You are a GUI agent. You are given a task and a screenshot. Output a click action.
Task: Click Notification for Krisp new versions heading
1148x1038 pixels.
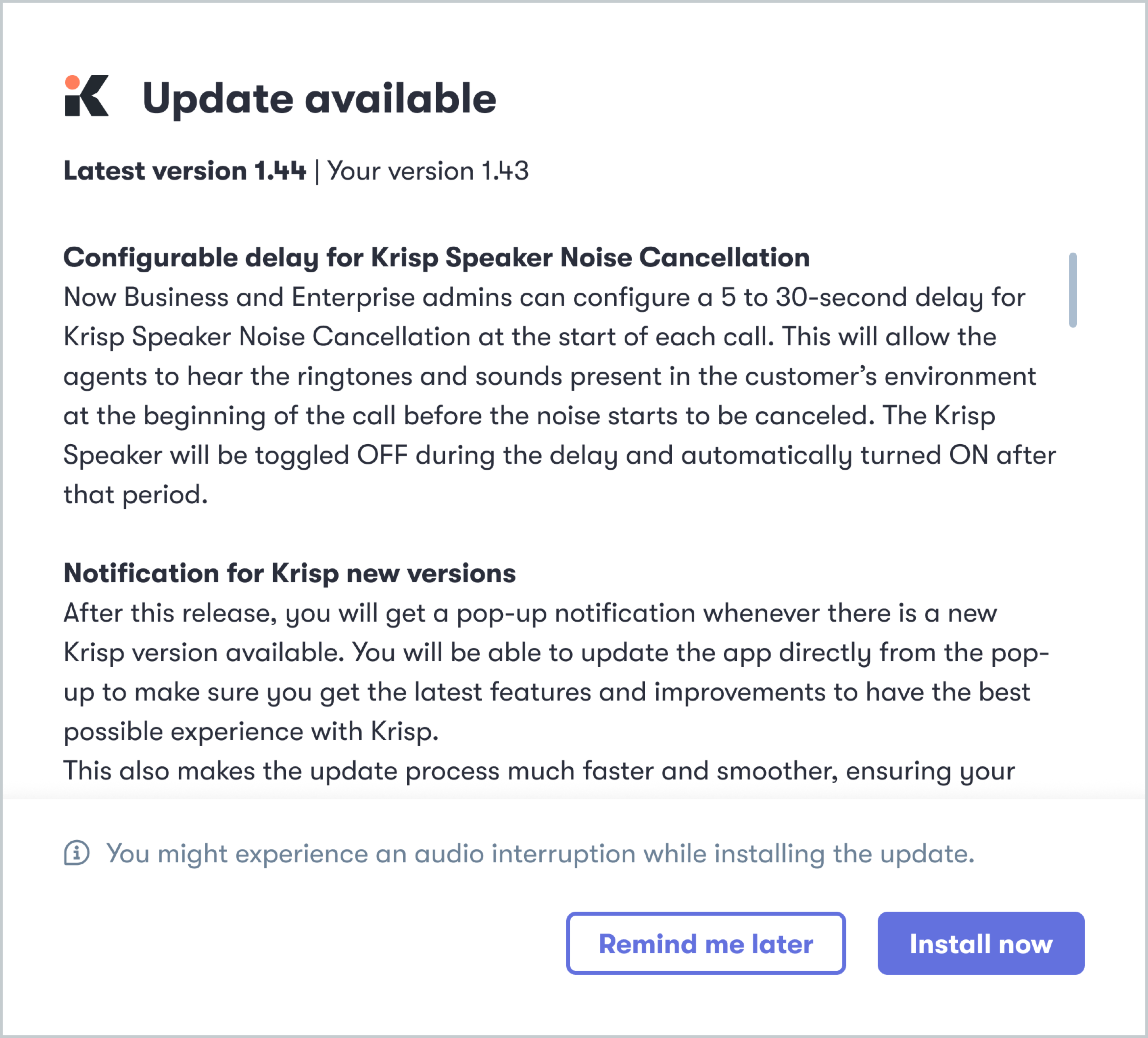(x=289, y=574)
